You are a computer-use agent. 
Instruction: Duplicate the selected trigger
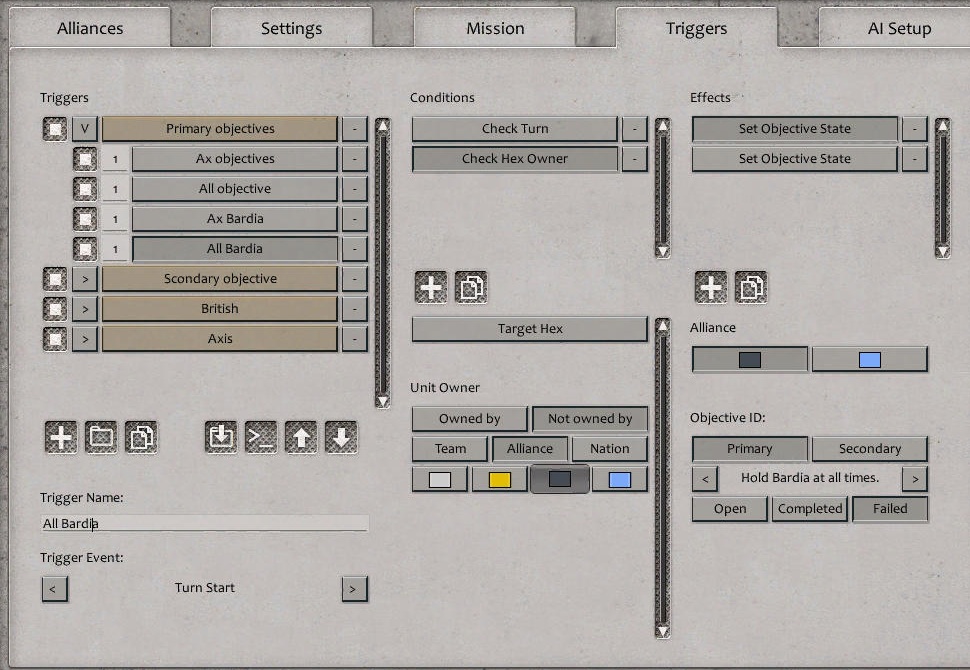coord(141,437)
